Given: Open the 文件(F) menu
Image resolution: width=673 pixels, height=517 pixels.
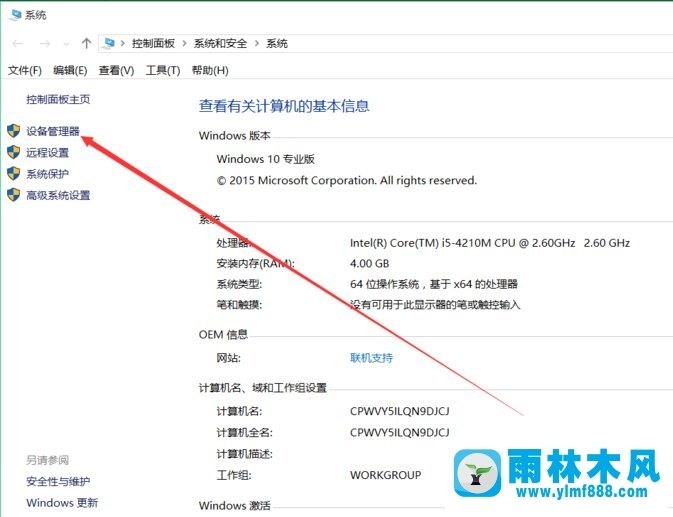Looking at the screenshot, I should pyautogui.click(x=24, y=70).
